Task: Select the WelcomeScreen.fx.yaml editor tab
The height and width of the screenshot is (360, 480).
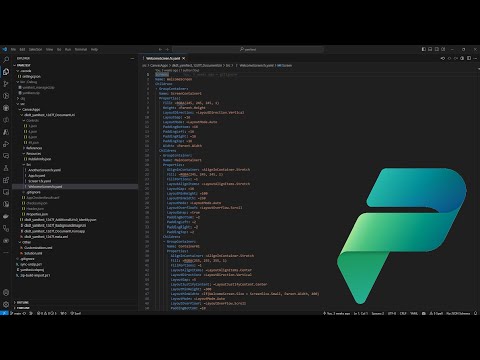Action: tap(163, 58)
